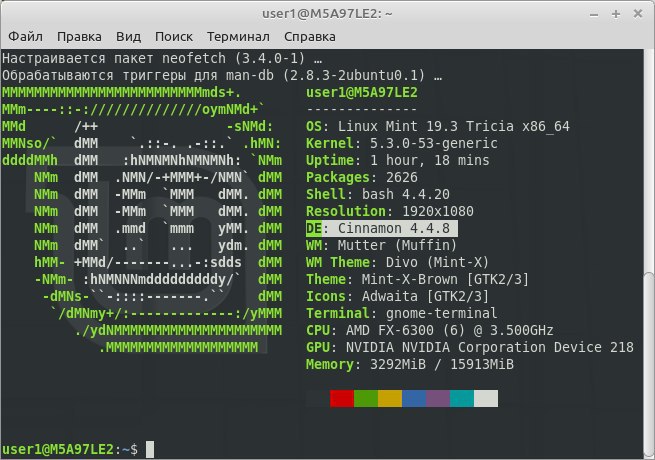
Task: Click the 'WM: Mutter (Muffin)' line
Action: coord(381,245)
